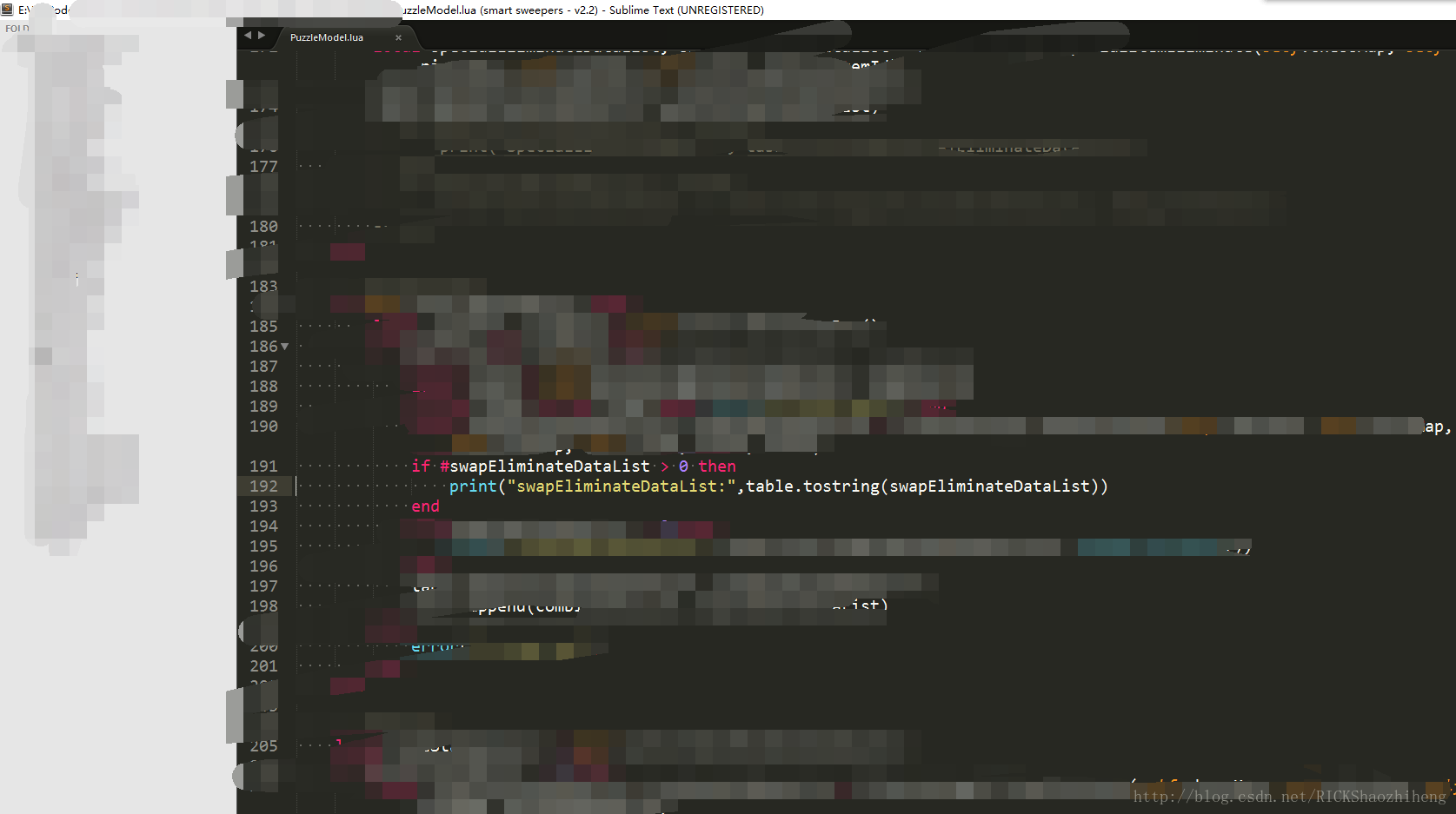The width and height of the screenshot is (1456, 814).
Task: Click the 'end' keyword on line 193
Action: point(425,506)
